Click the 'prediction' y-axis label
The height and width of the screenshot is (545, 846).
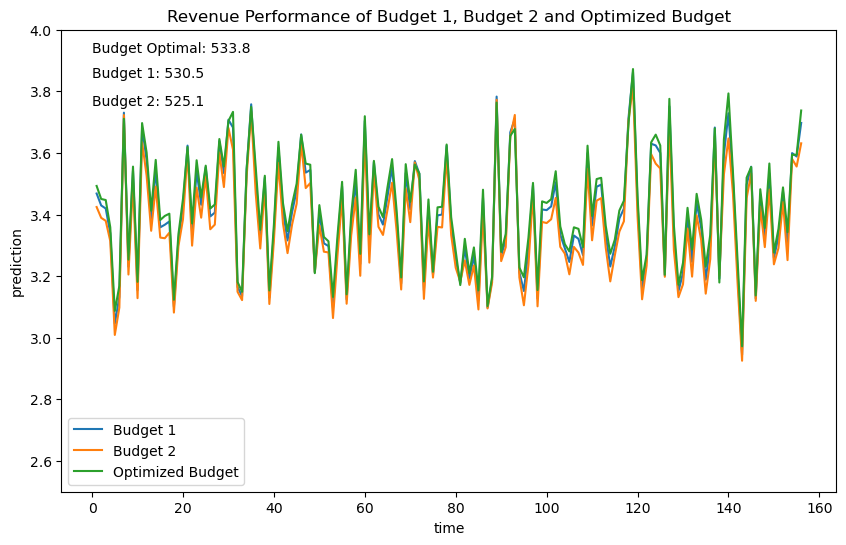pos(17,262)
